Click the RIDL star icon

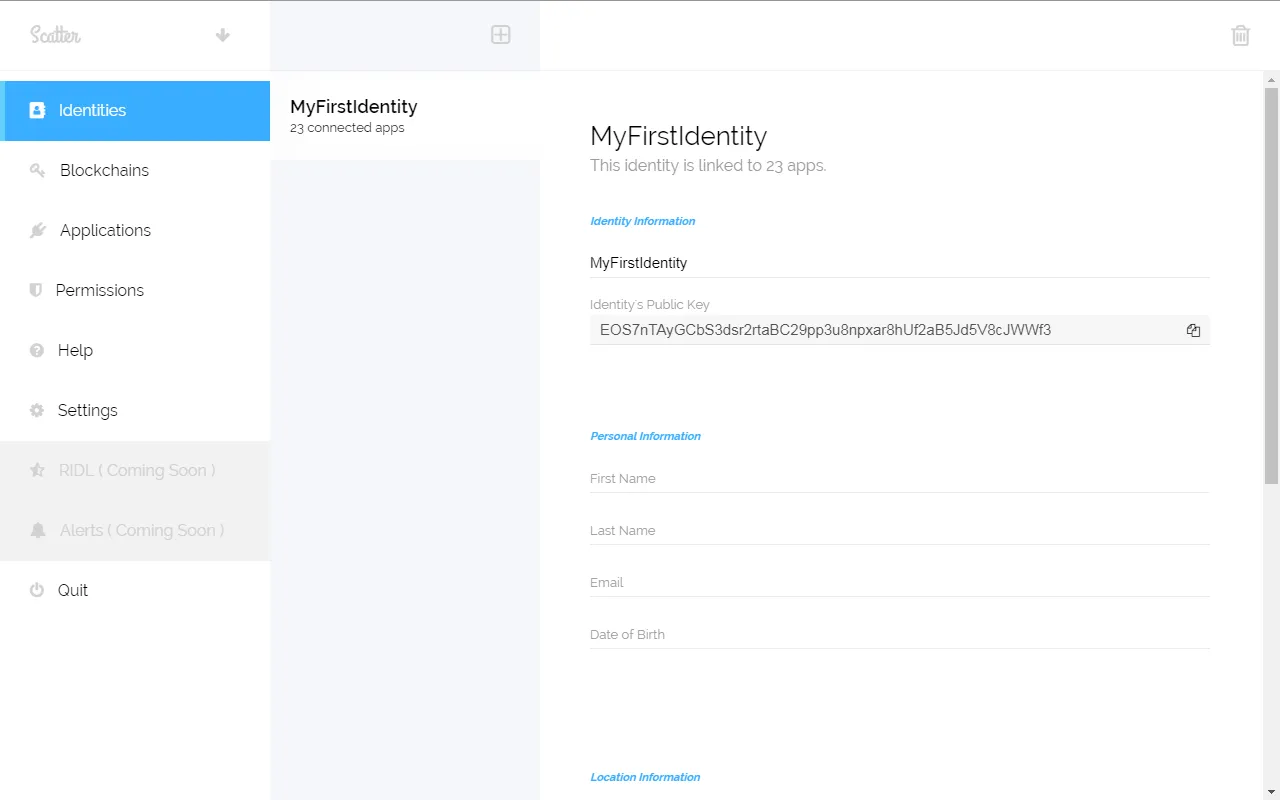coord(37,470)
